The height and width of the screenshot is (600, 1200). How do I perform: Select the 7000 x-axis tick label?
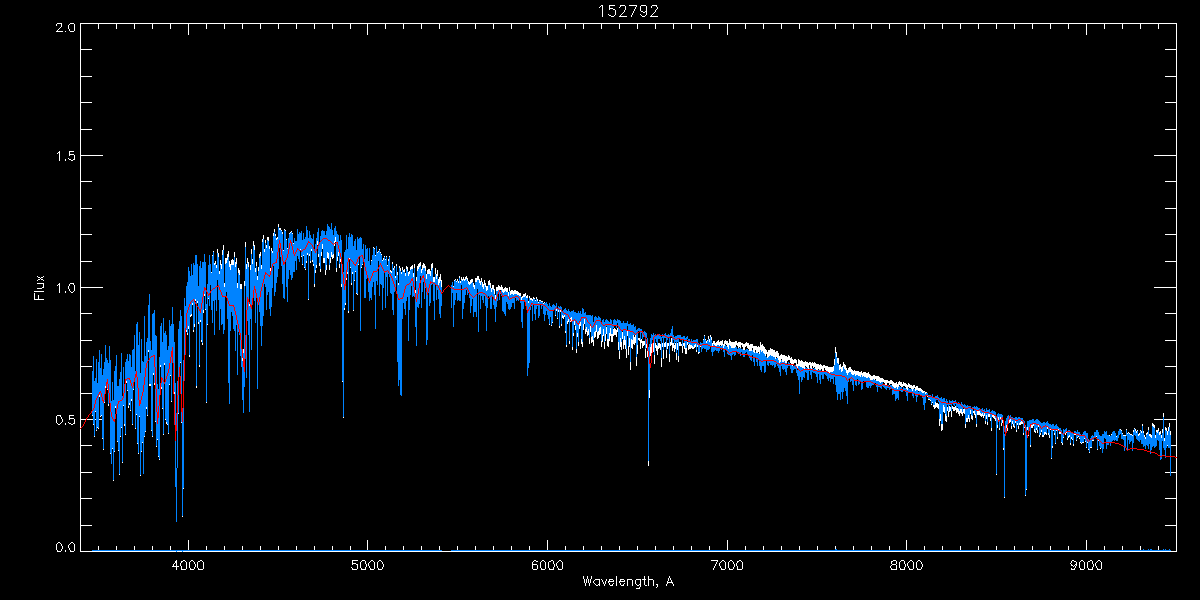pos(727,564)
